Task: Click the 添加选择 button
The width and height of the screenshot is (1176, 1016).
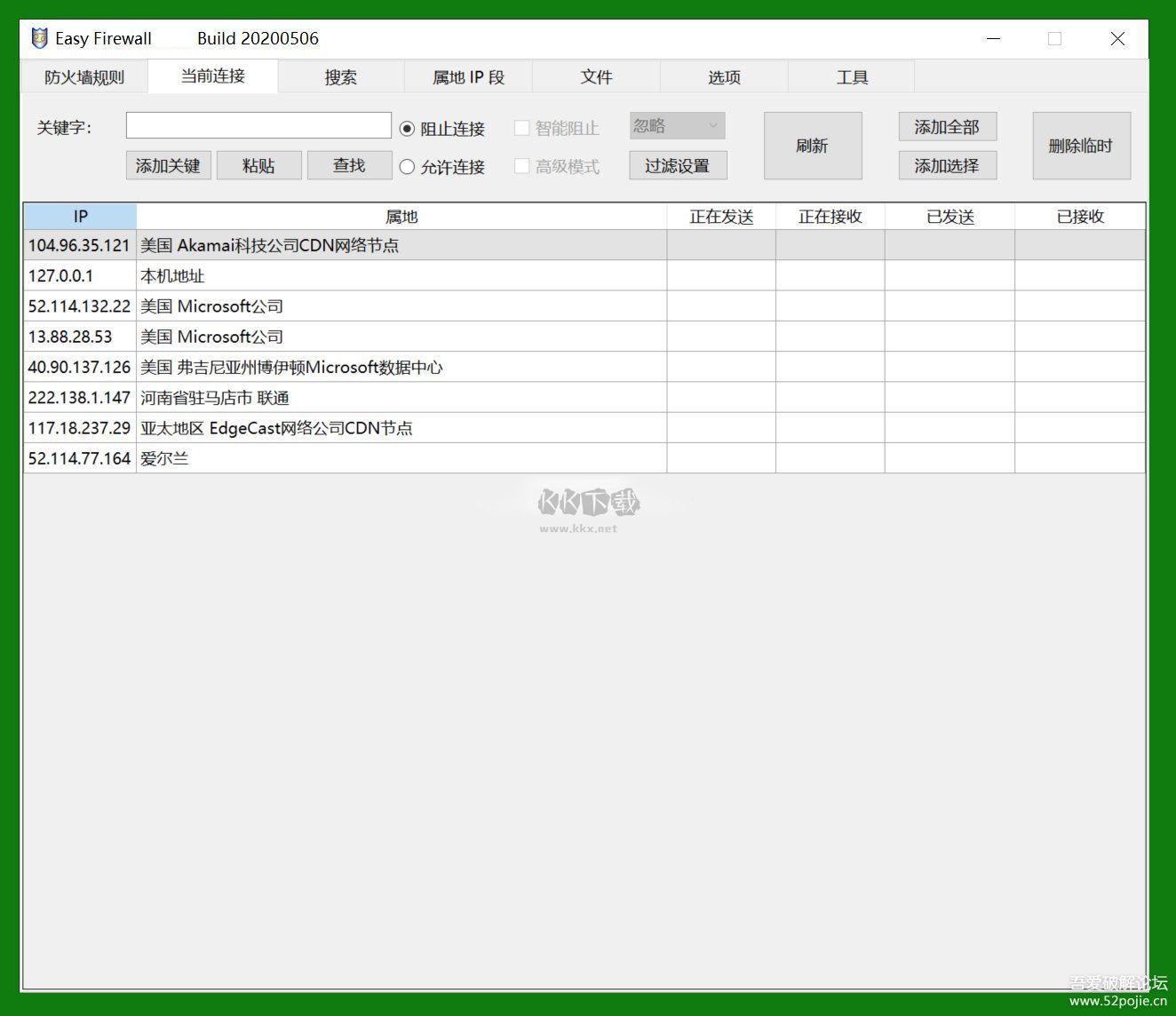Action: click(x=947, y=165)
